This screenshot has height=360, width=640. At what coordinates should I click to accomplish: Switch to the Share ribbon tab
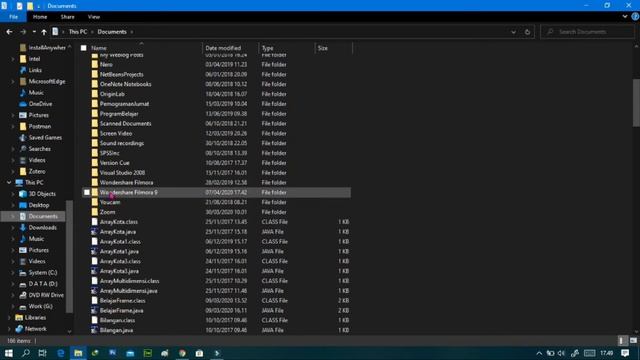click(67, 17)
